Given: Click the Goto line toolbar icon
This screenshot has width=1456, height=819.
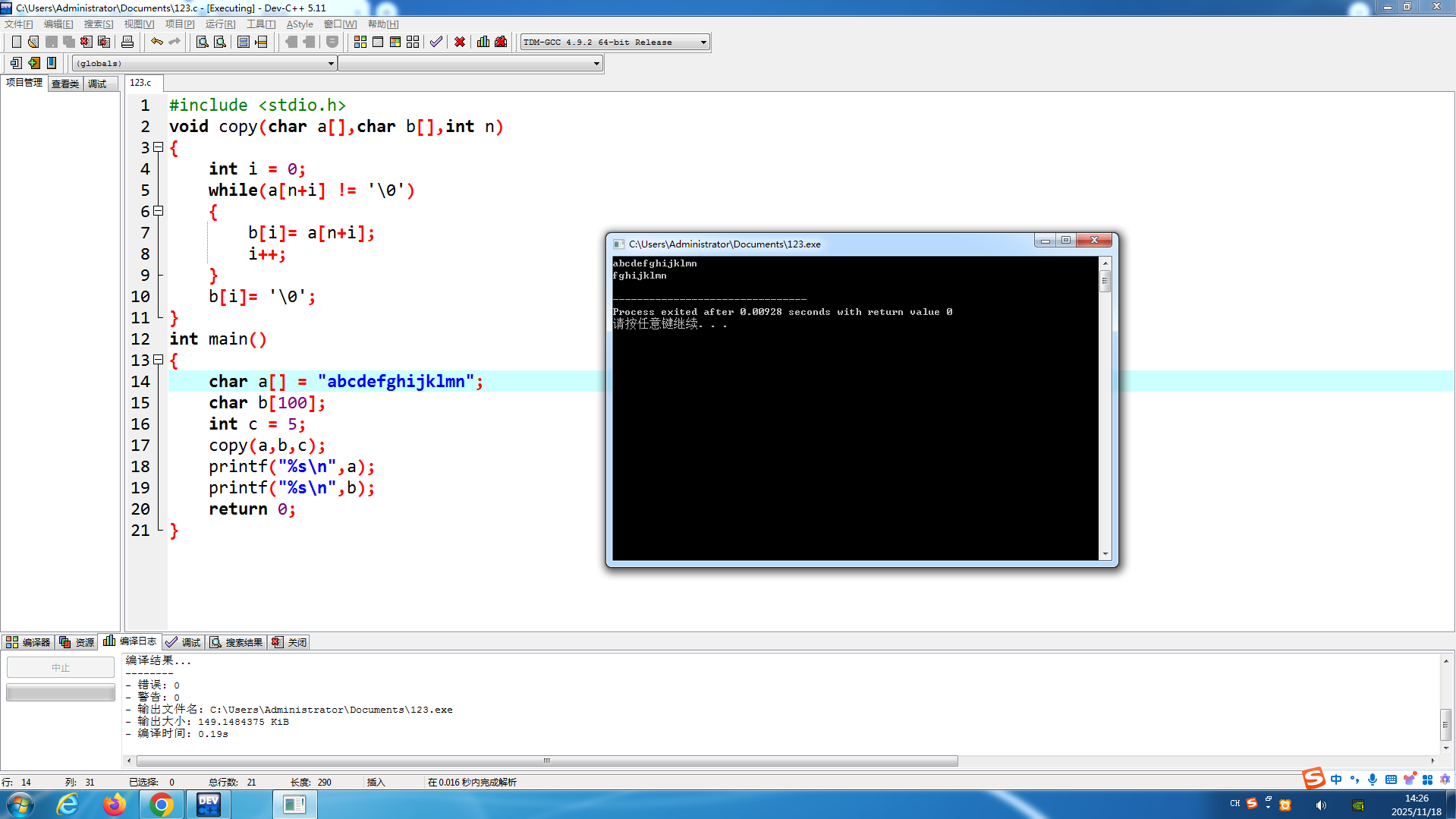Looking at the screenshot, I should pos(261,42).
